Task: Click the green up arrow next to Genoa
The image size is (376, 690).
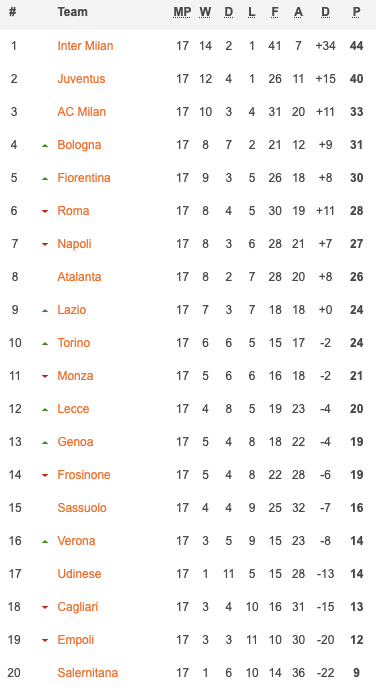Action: [x=45, y=442]
